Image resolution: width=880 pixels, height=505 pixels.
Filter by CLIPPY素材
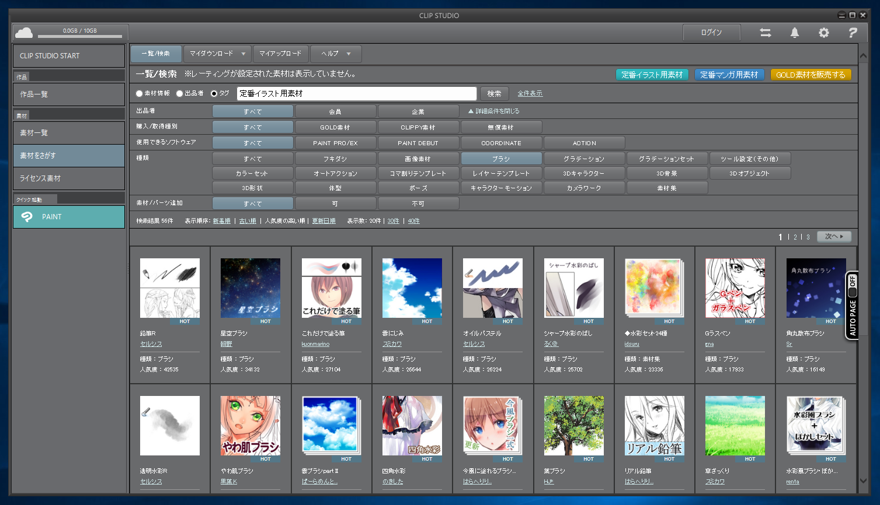point(418,127)
